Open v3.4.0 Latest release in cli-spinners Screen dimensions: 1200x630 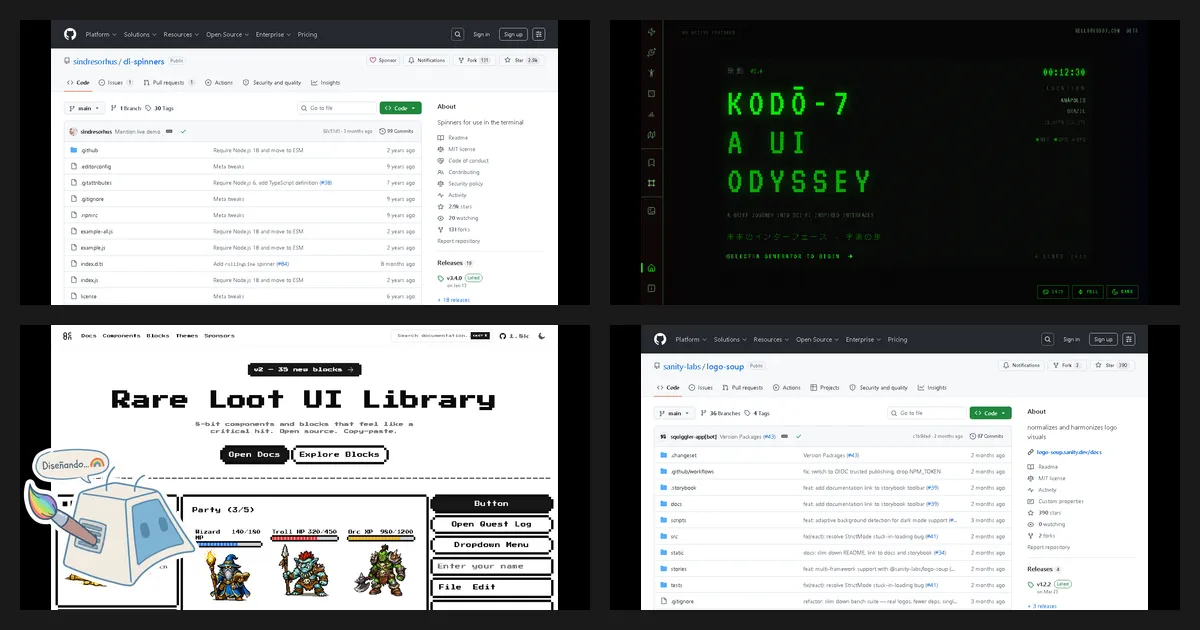[460, 278]
